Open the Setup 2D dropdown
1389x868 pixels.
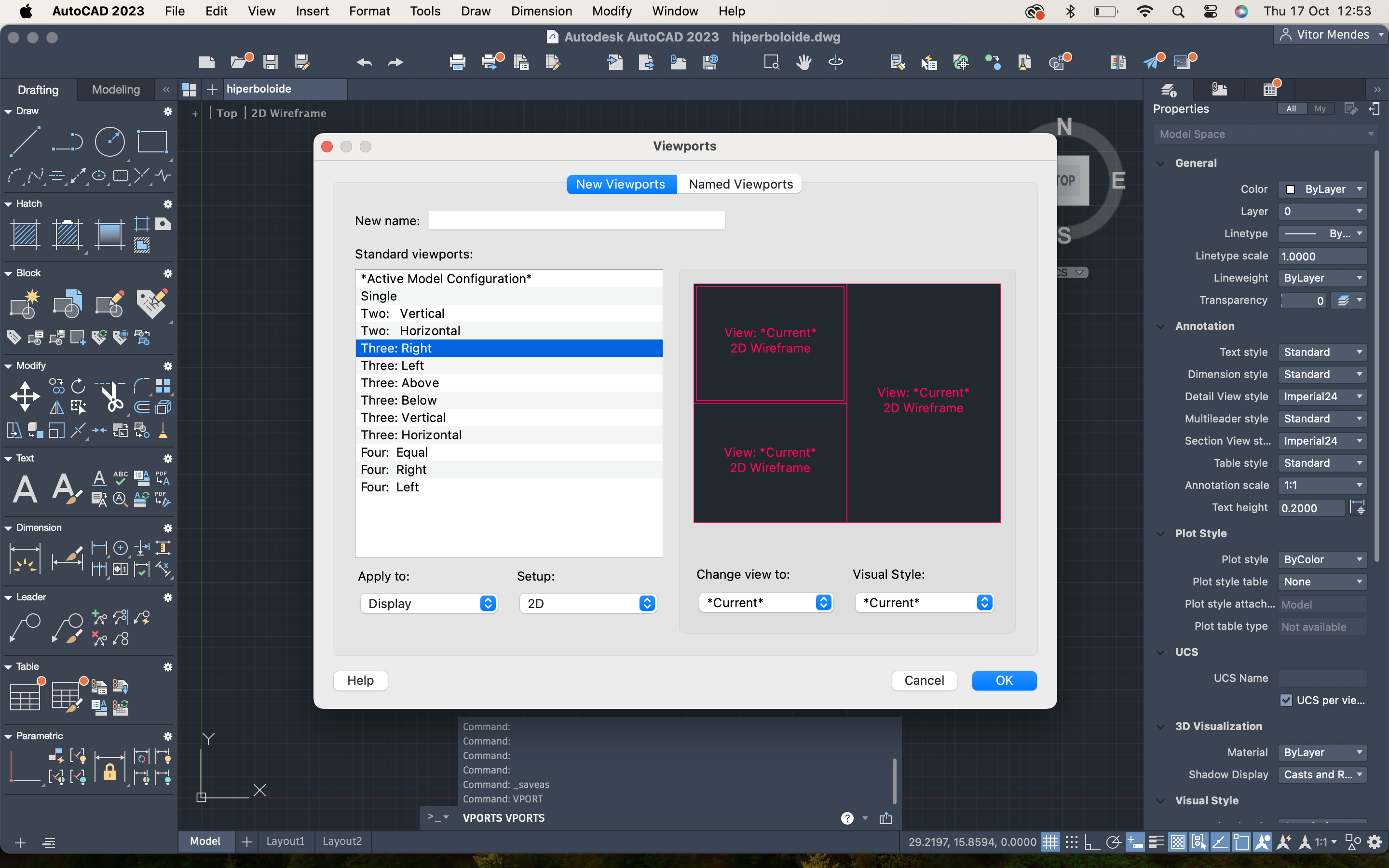pos(588,603)
